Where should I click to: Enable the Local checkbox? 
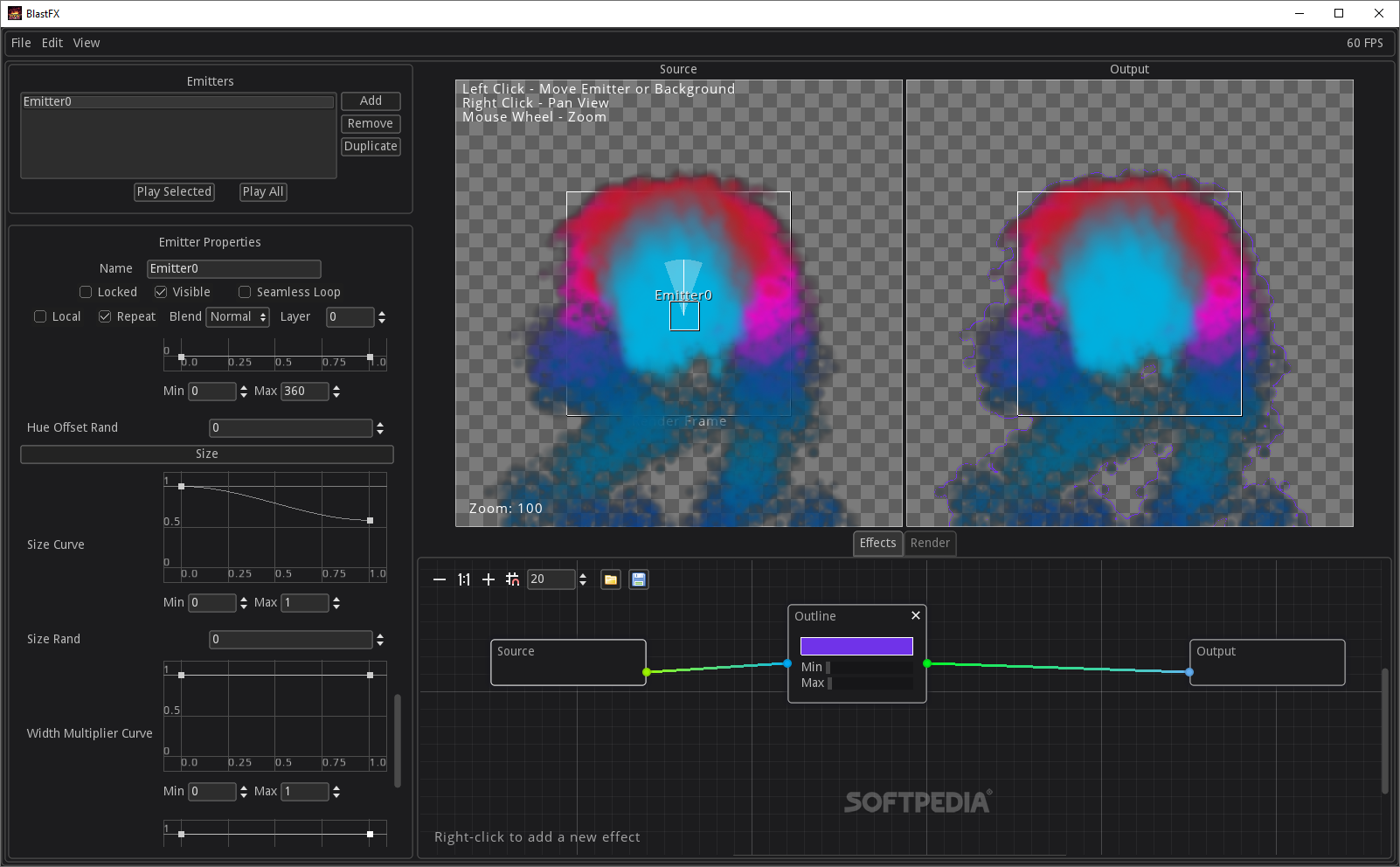click(40, 316)
